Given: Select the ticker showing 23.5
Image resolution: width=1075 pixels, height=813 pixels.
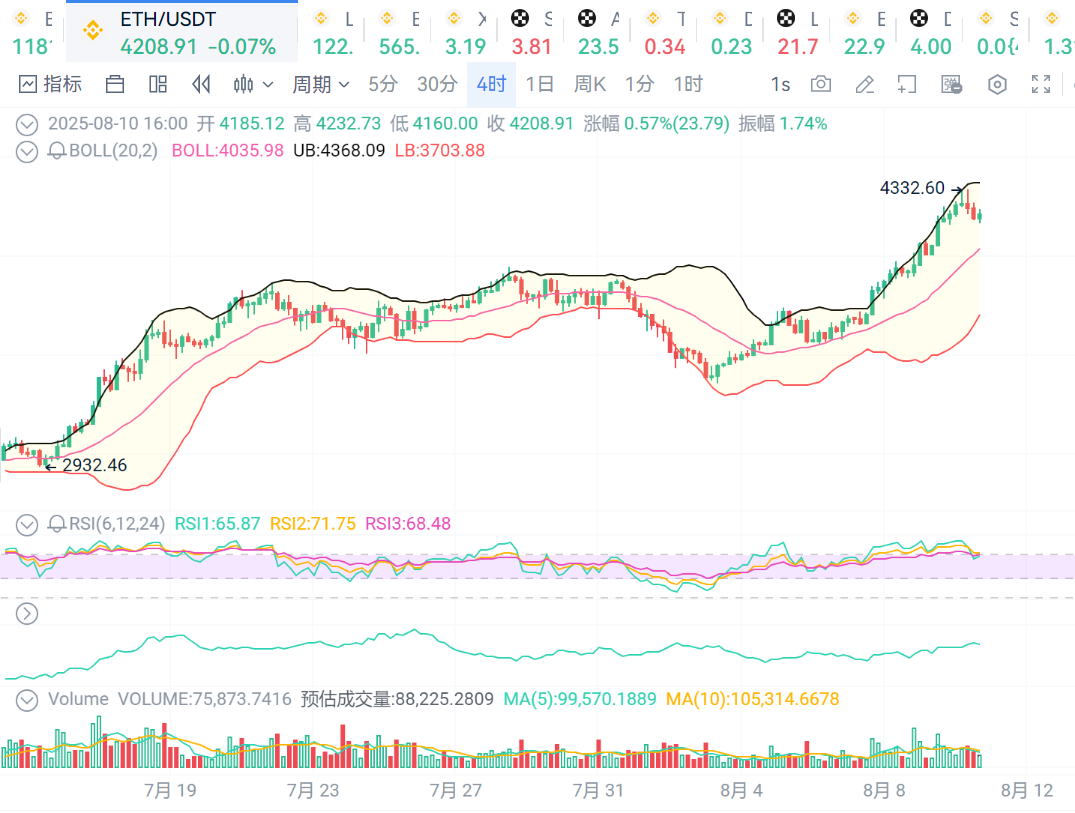Looking at the screenshot, I should point(599,33).
